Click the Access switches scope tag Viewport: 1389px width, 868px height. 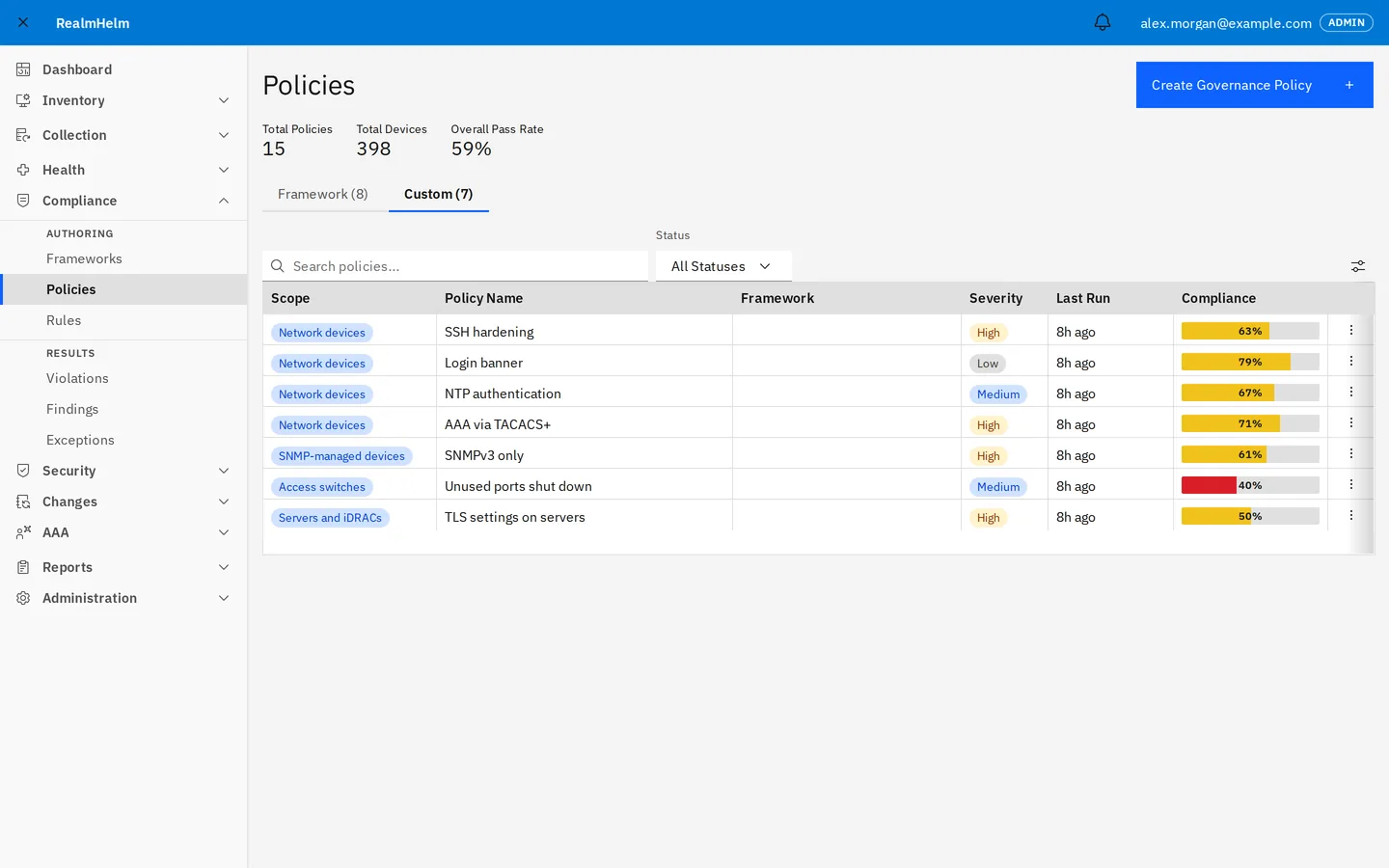[x=322, y=487]
